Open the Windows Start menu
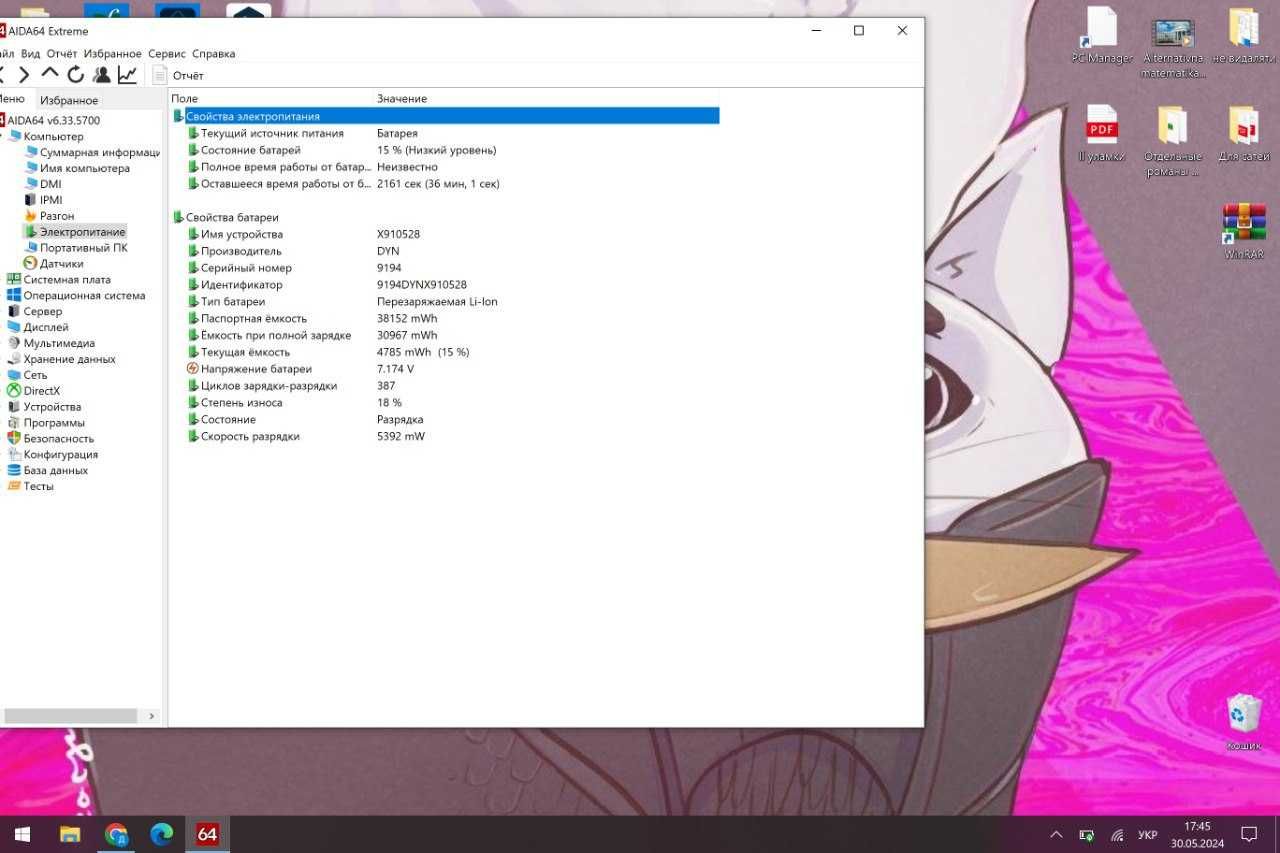Viewport: 1280px width, 853px height. click(21, 834)
